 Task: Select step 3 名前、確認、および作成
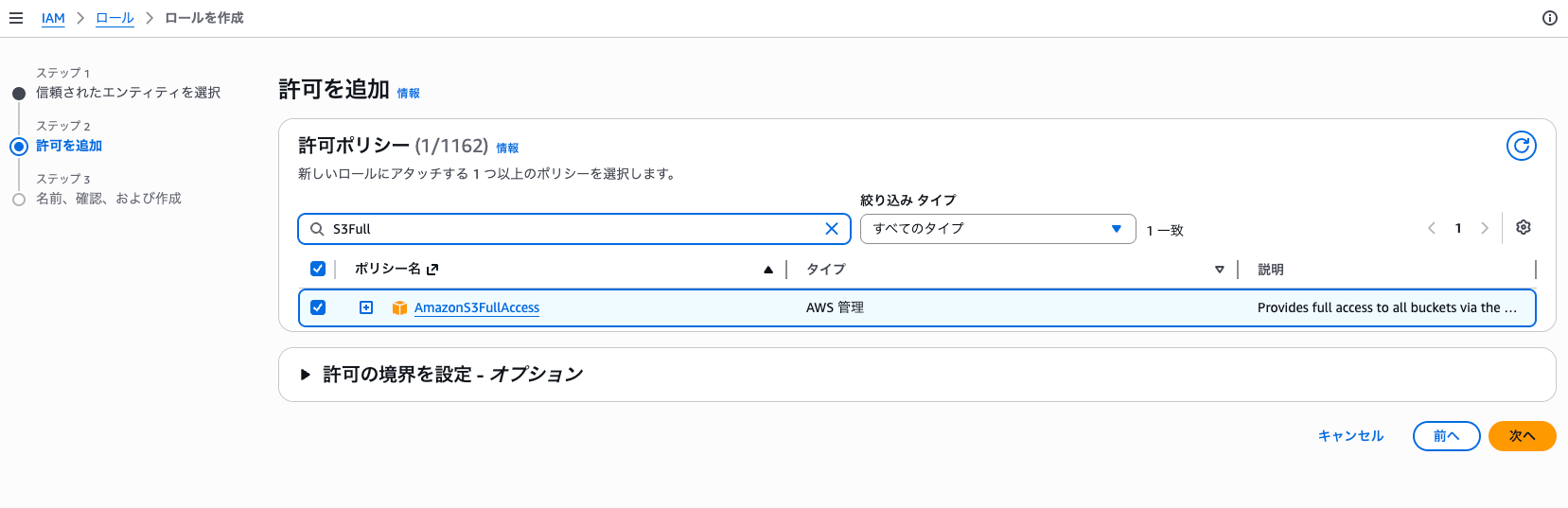click(x=109, y=199)
